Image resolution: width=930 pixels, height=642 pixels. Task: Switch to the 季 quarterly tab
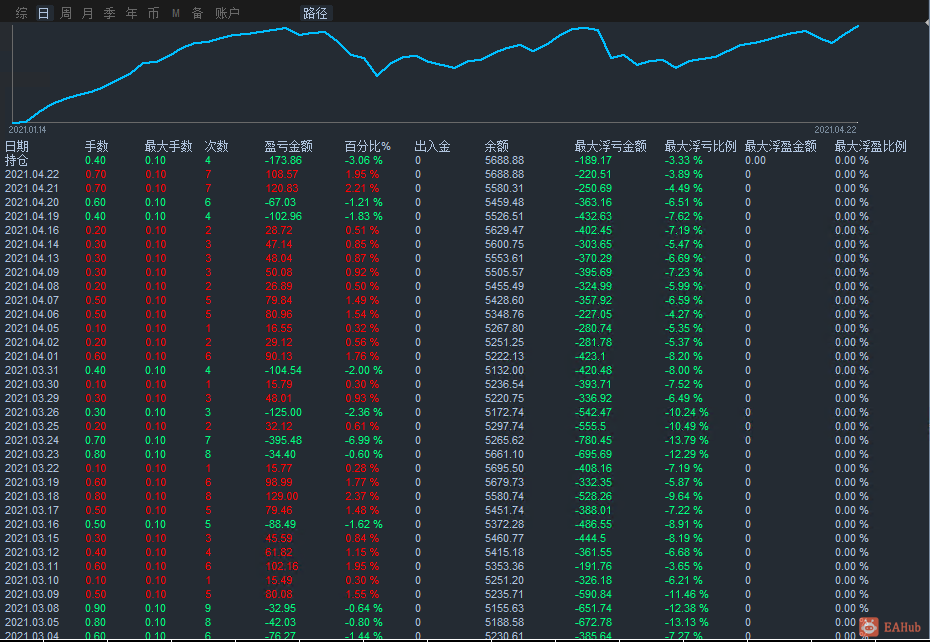110,13
